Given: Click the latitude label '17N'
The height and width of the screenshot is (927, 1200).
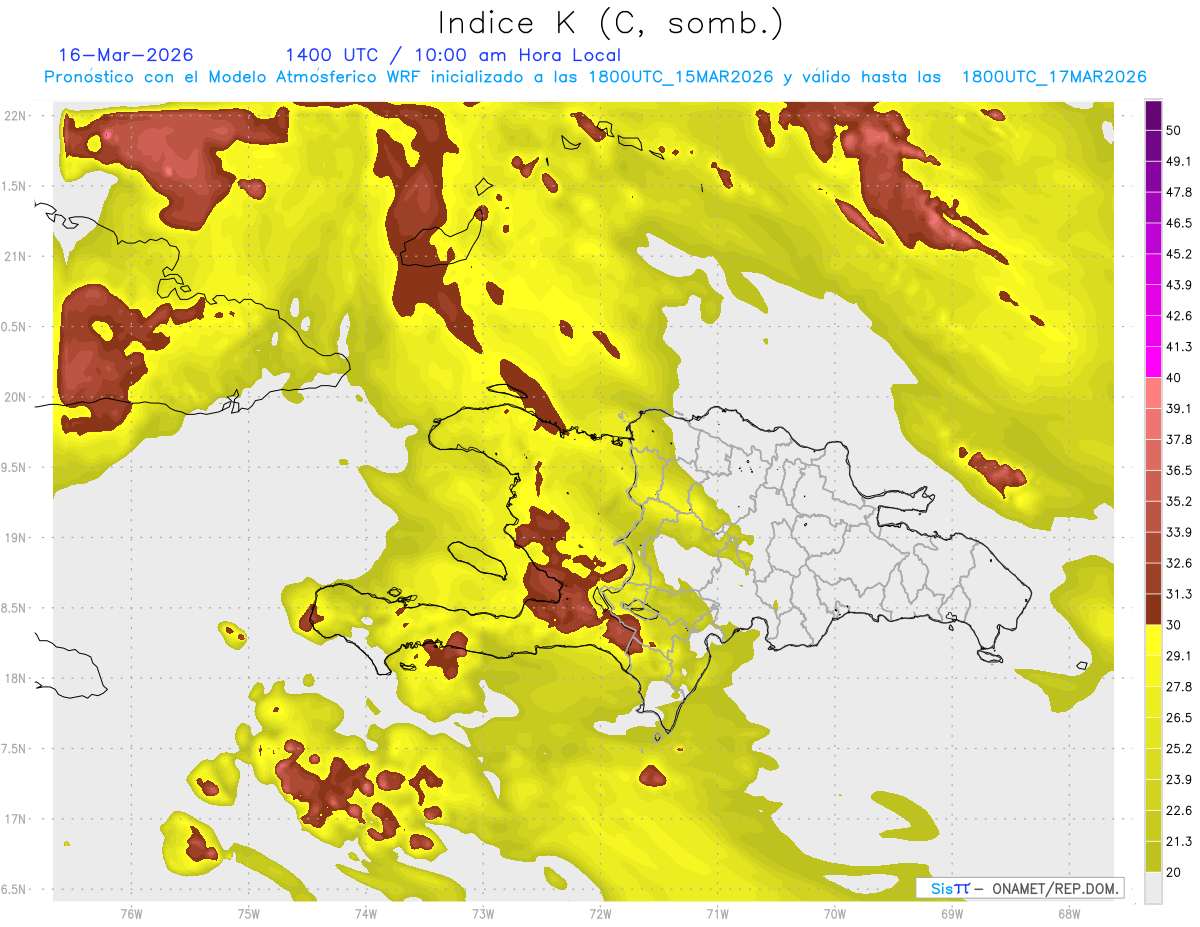Looking at the screenshot, I should pyautogui.click(x=14, y=819).
